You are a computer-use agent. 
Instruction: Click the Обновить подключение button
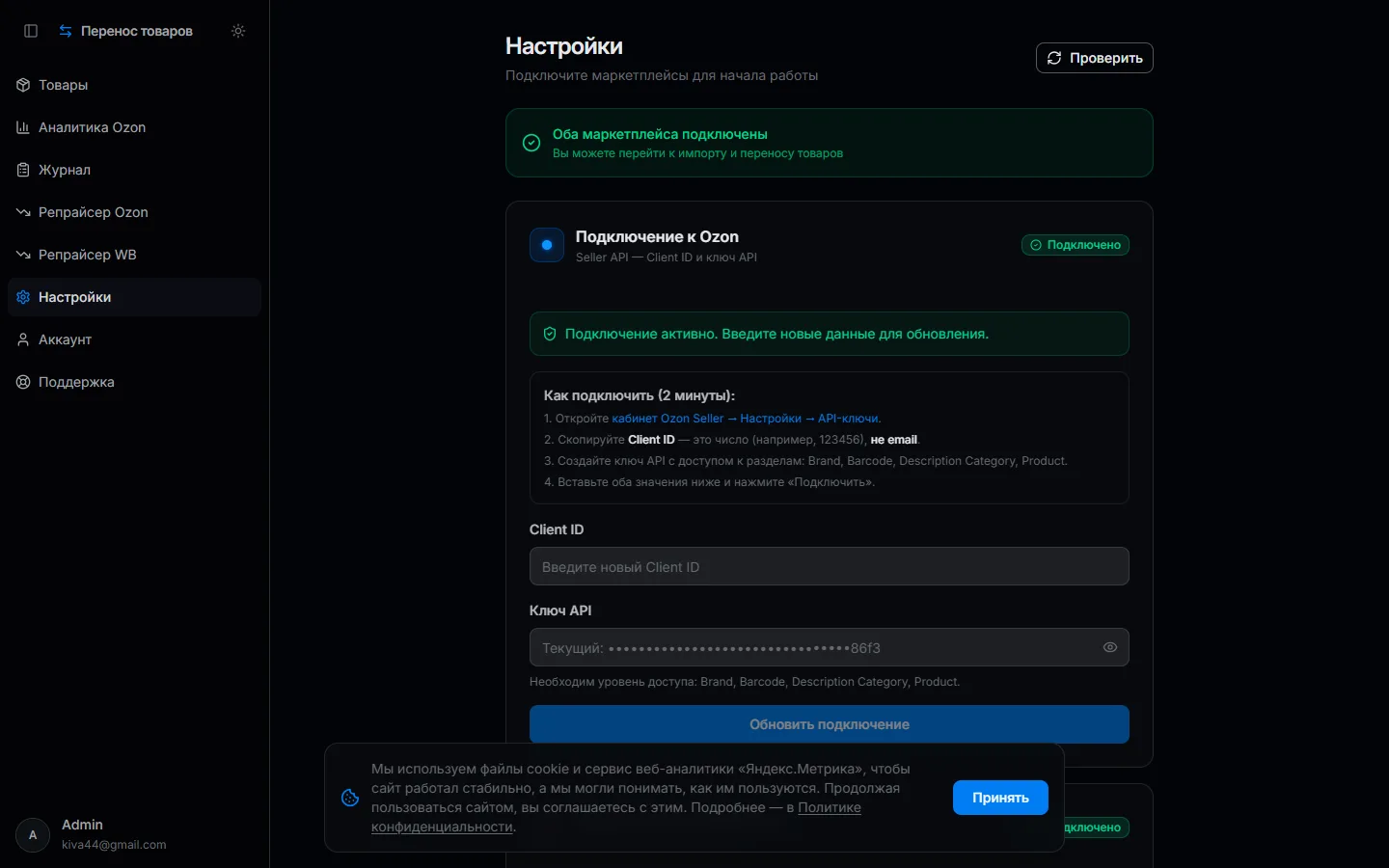pos(830,724)
